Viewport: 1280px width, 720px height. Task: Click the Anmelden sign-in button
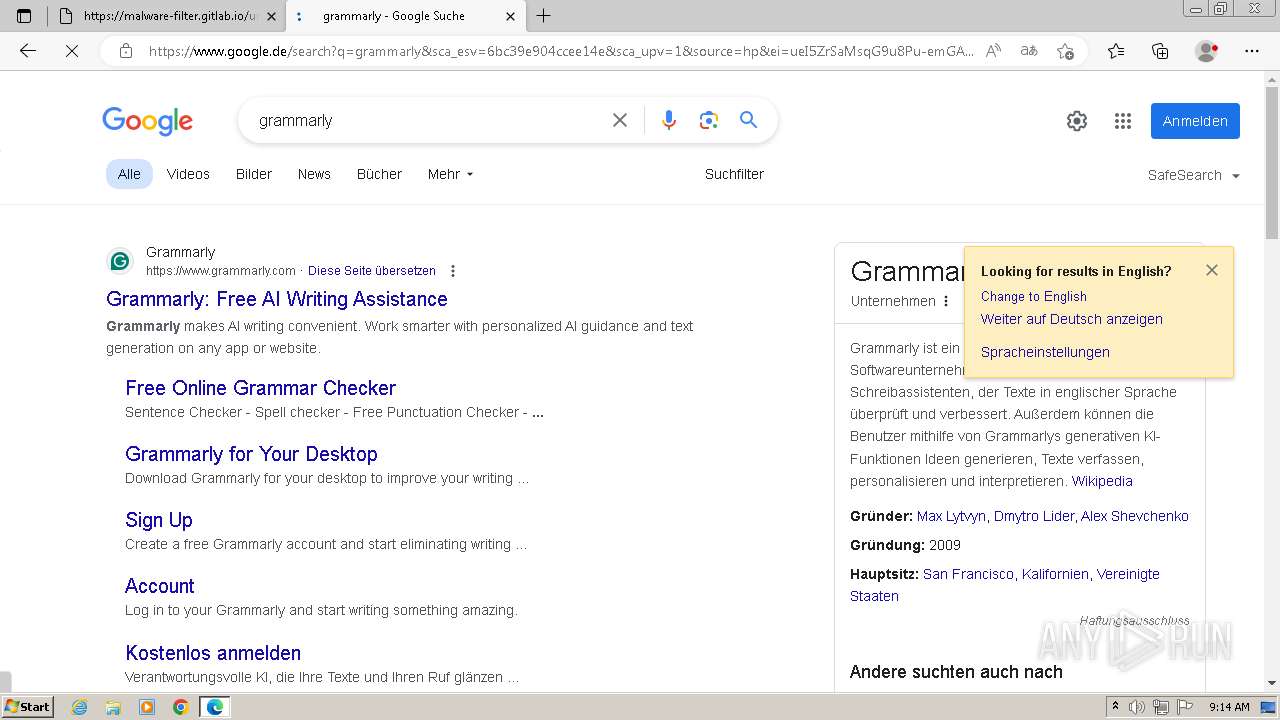[x=1195, y=121]
